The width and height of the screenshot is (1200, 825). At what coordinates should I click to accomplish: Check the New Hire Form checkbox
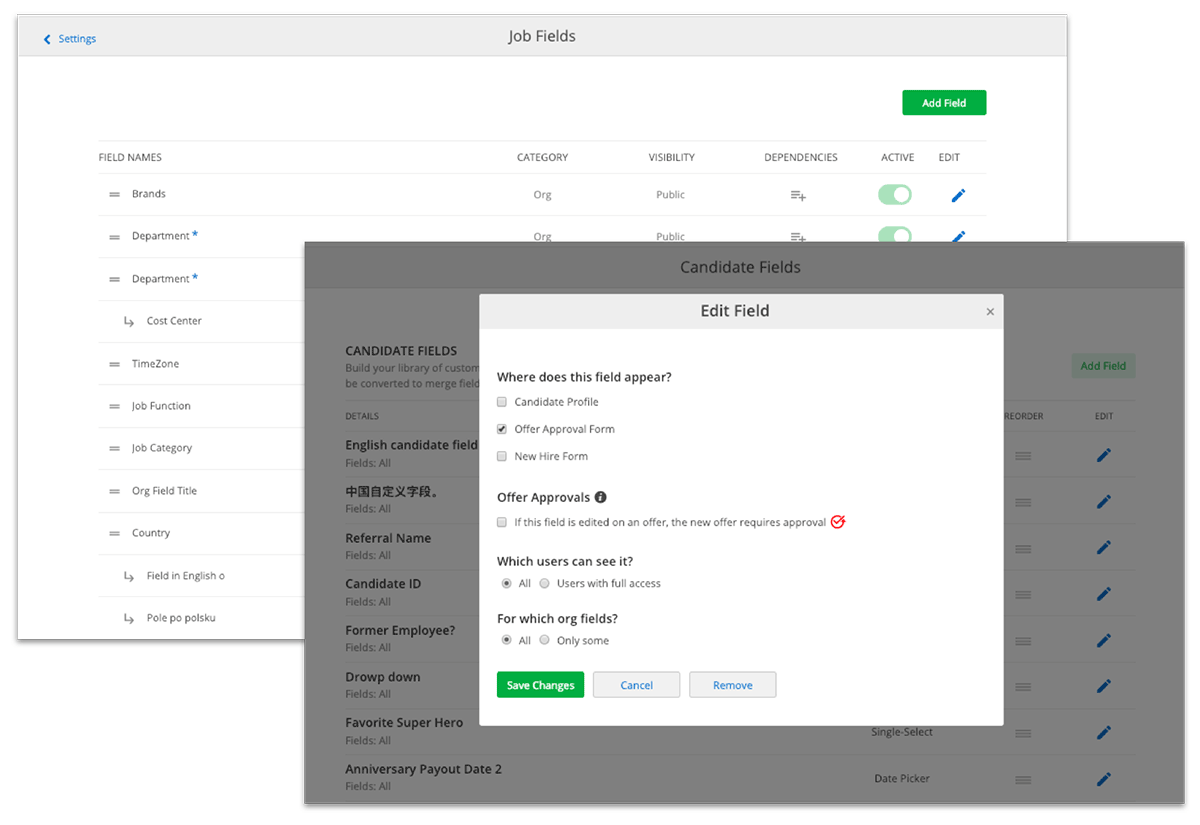tap(502, 456)
